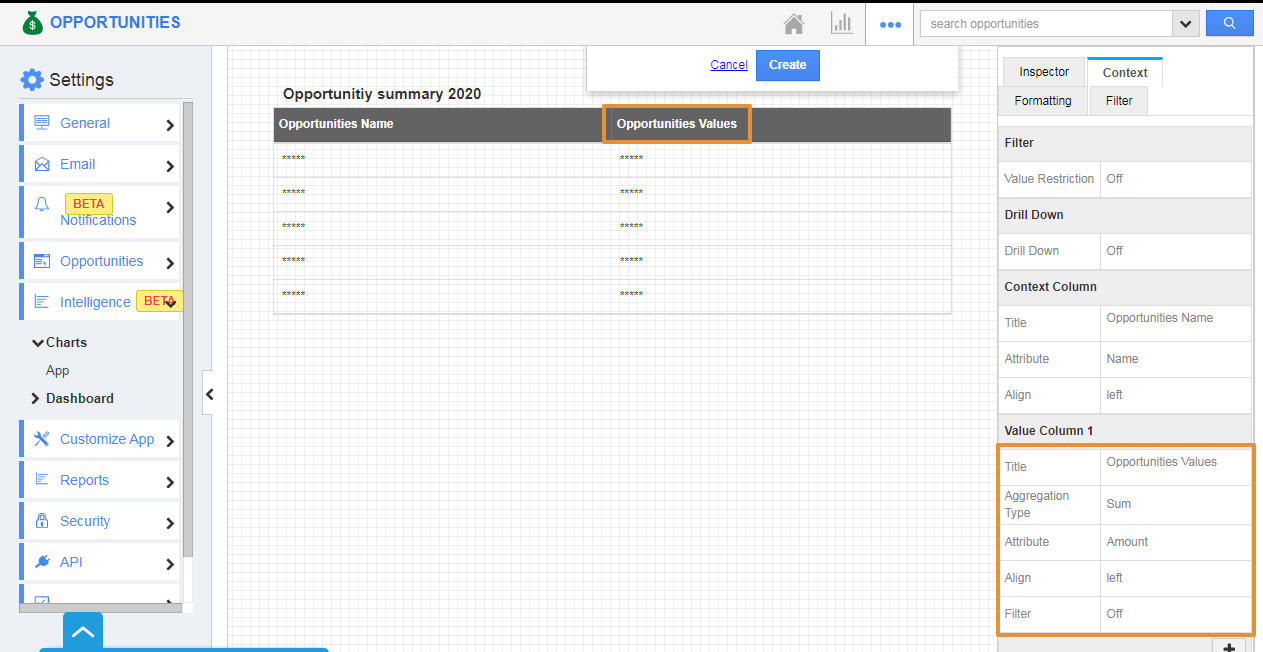Click the Create button
The width and height of the screenshot is (1263, 652).
point(788,65)
